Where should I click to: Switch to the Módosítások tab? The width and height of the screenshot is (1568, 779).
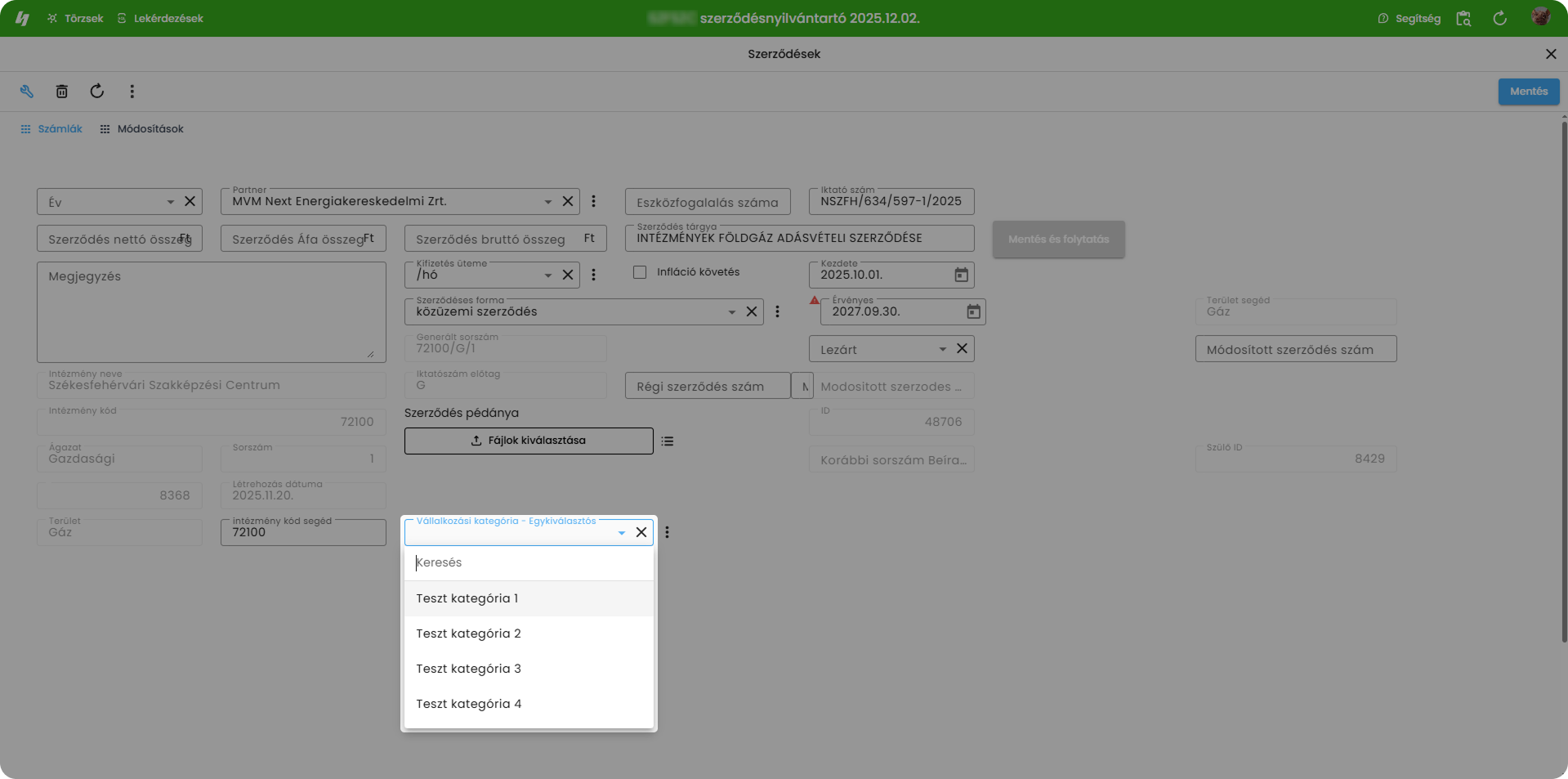coord(141,129)
